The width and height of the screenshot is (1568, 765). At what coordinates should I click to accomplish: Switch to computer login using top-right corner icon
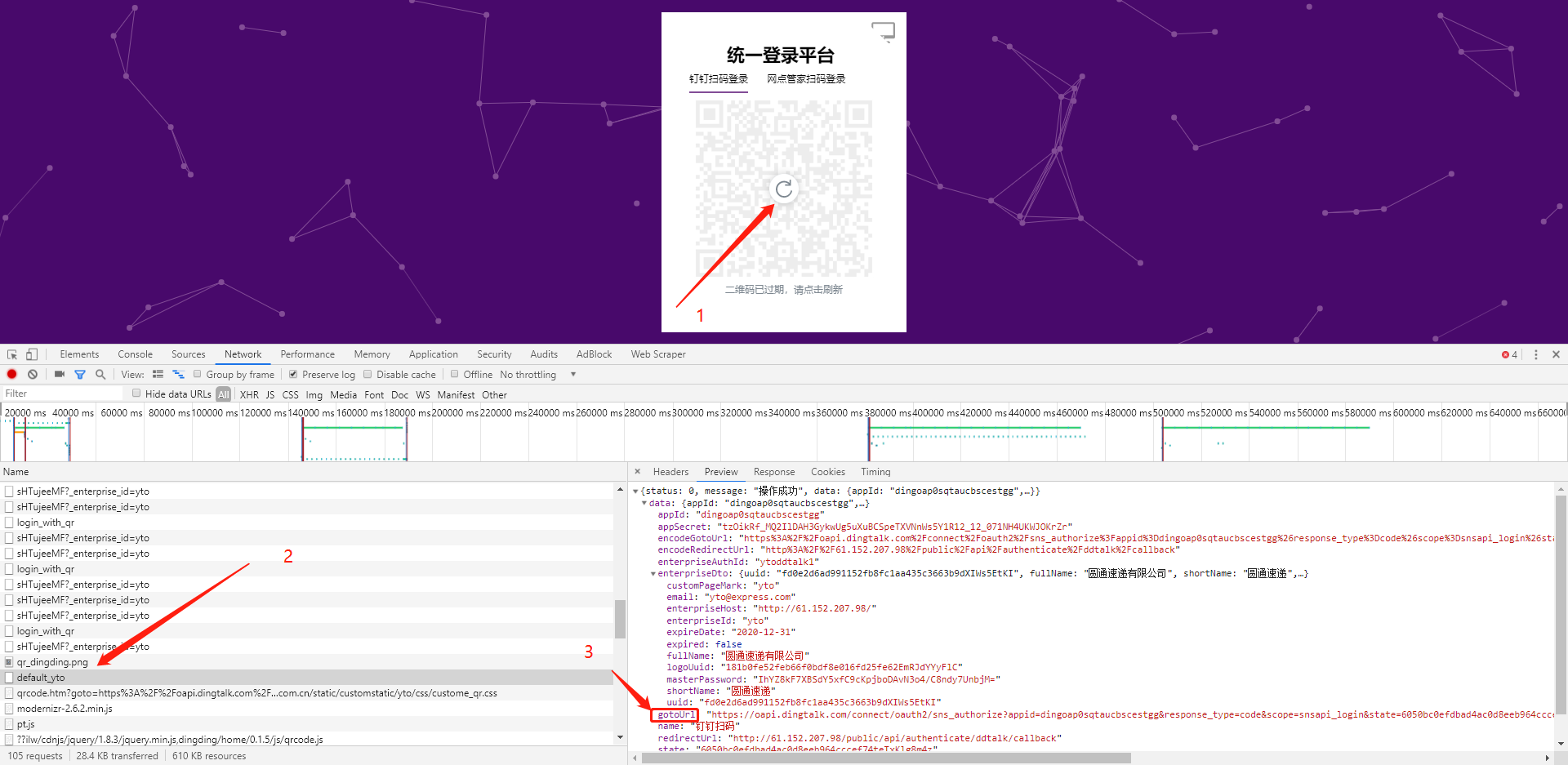[884, 32]
